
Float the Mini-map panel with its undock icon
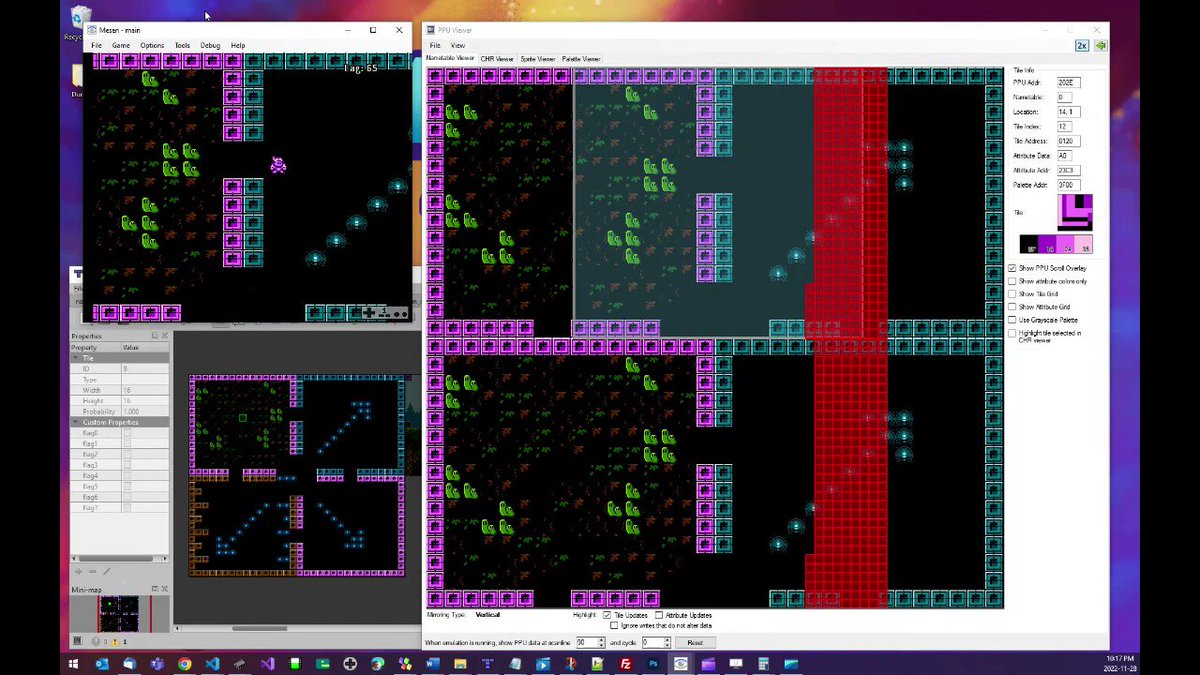[155, 589]
